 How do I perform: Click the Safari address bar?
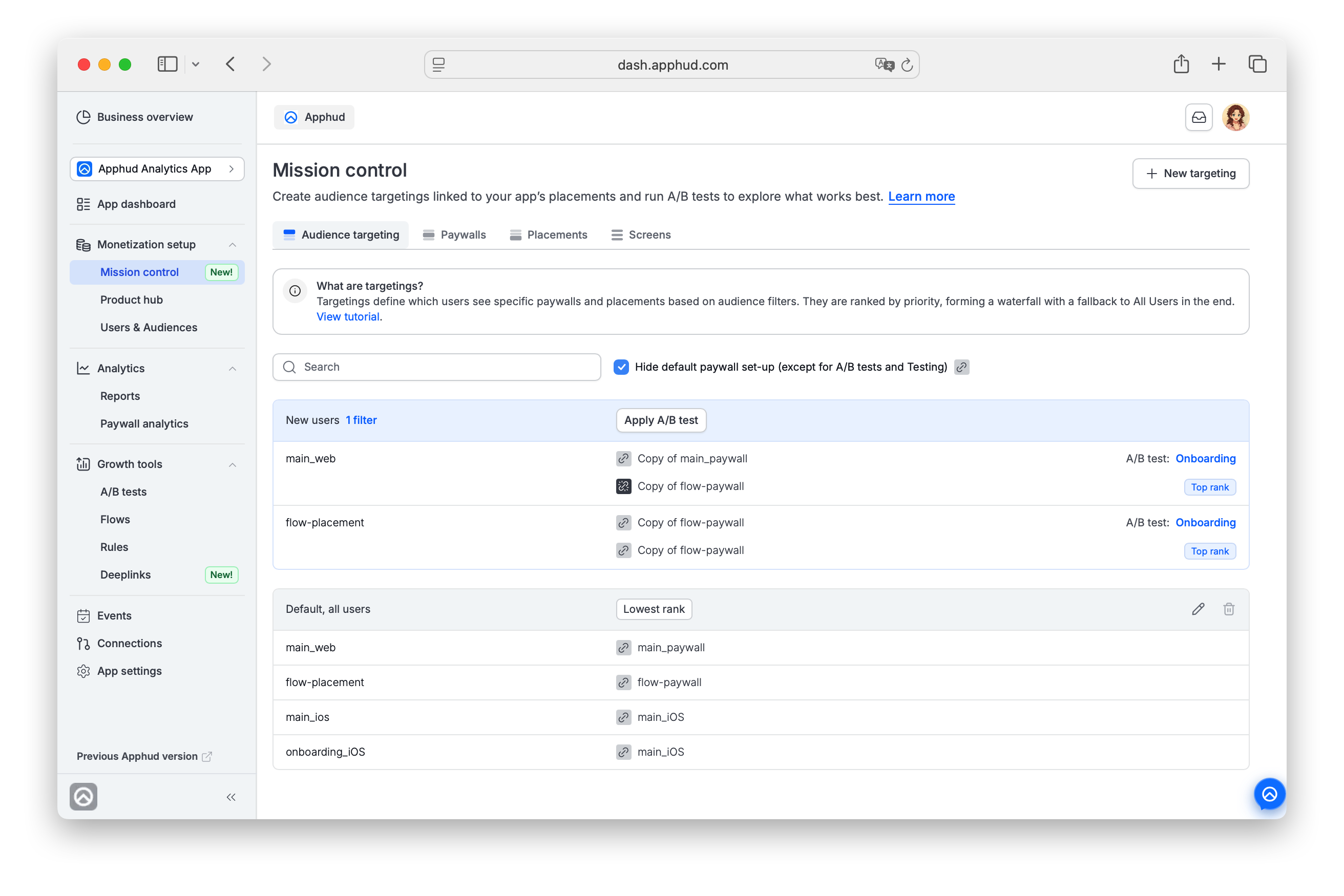click(671, 65)
